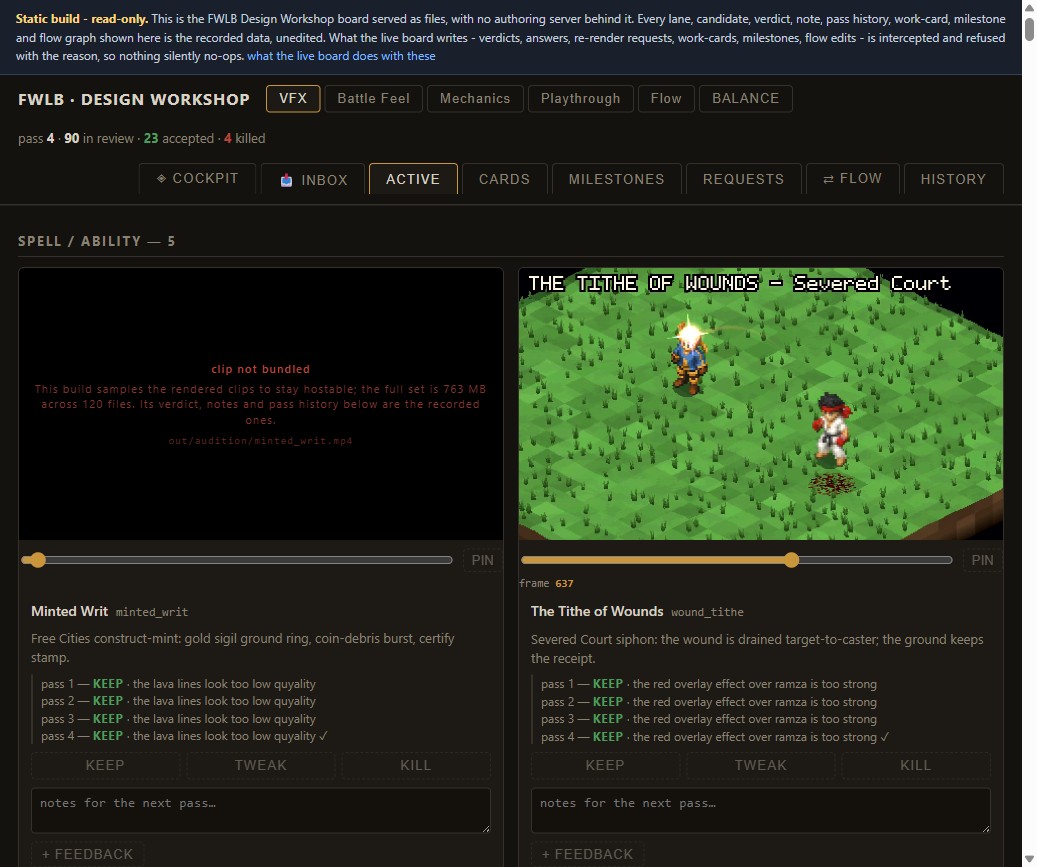Image resolution: width=1037 pixels, height=867 pixels.
Task: Open the COCKPIT view tab
Action: pyautogui.click(x=197, y=179)
